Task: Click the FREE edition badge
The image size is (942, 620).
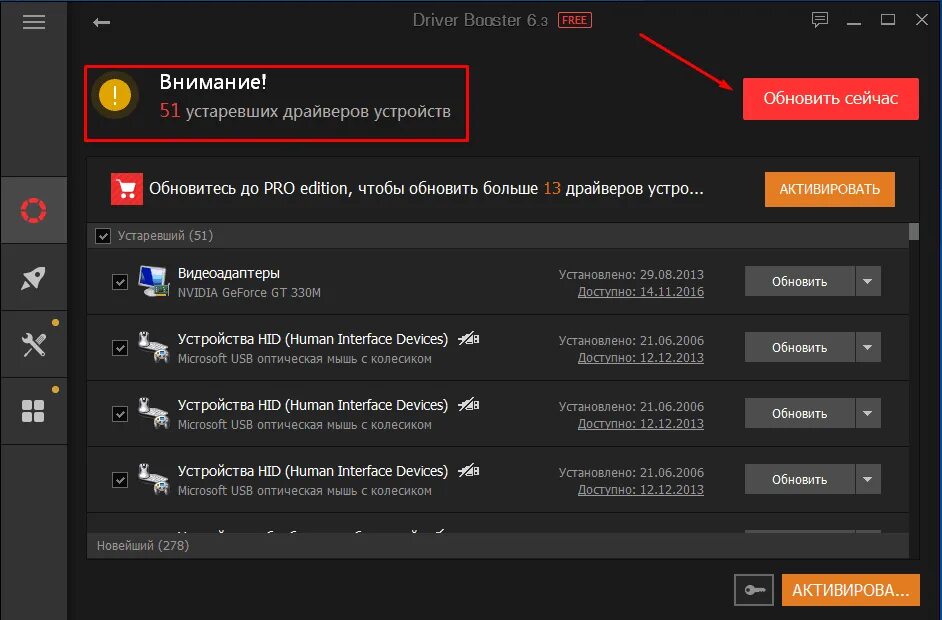Action: pyautogui.click(x=575, y=20)
